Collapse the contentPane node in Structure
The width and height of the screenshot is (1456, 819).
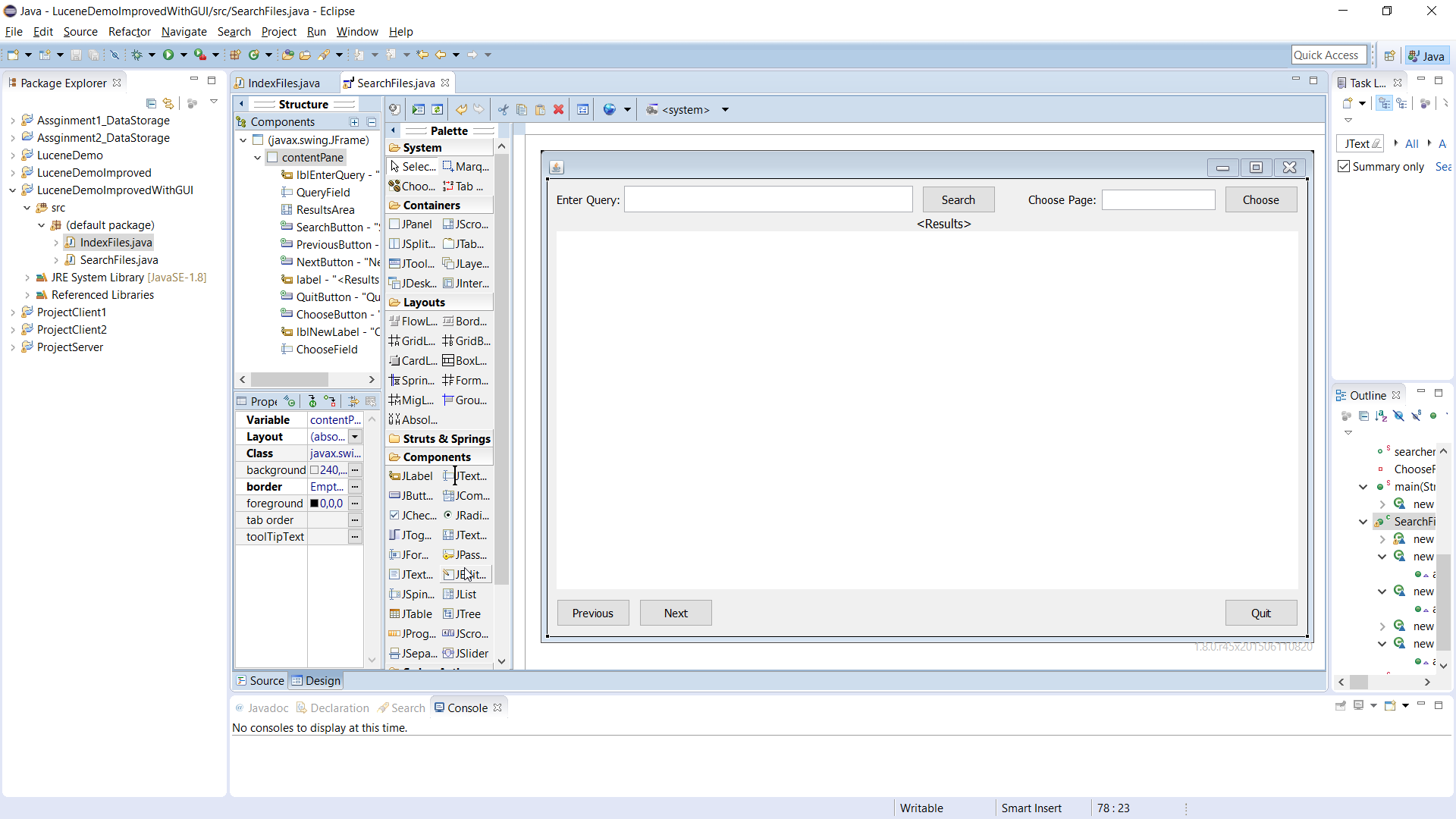(257, 157)
